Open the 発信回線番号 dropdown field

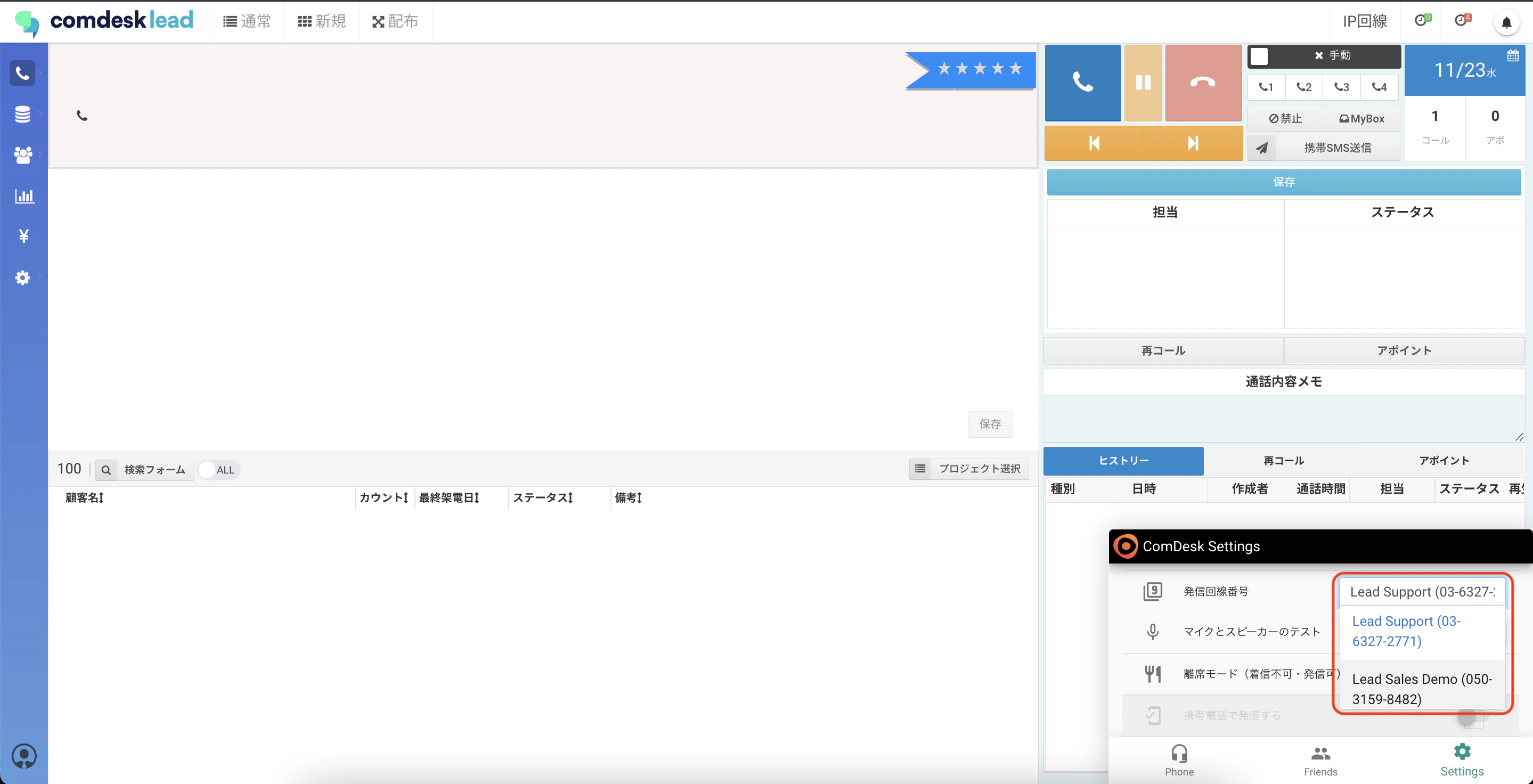[x=1422, y=592]
